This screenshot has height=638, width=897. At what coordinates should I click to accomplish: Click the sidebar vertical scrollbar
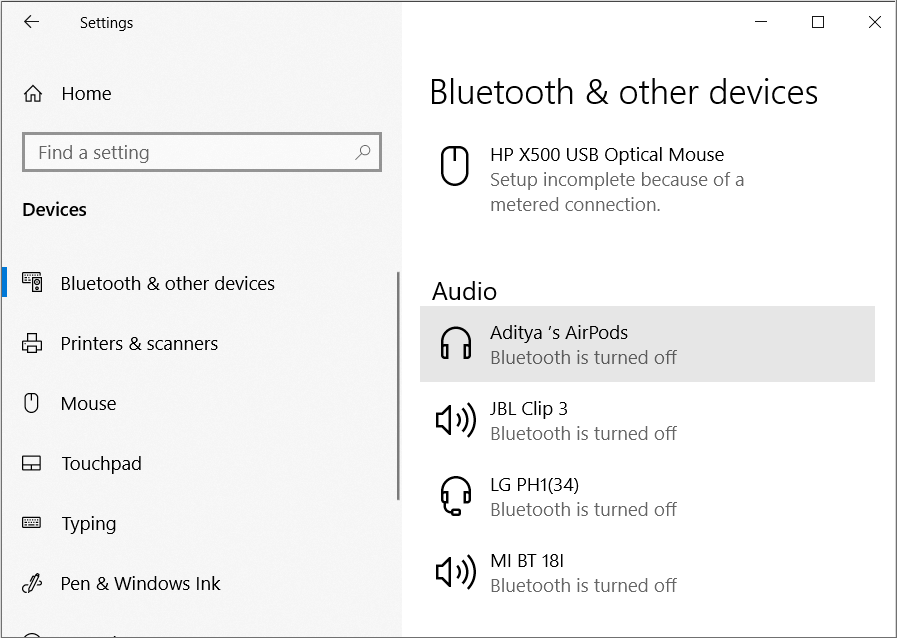click(x=398, y=386)
